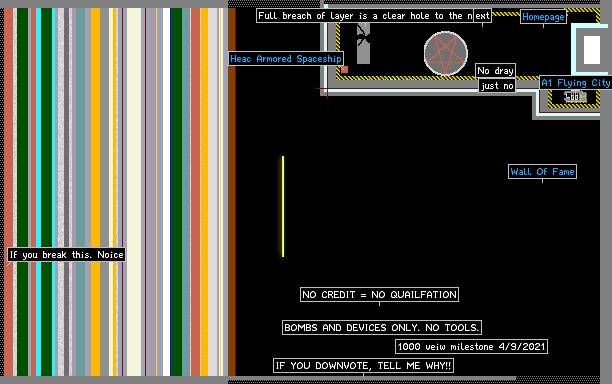Viewport: 612px width, 384px height.
Task: Click 'BOMBS AND DEVICES ONLY. NO TOOLS.' sign
Action: (x=382, y=327)
